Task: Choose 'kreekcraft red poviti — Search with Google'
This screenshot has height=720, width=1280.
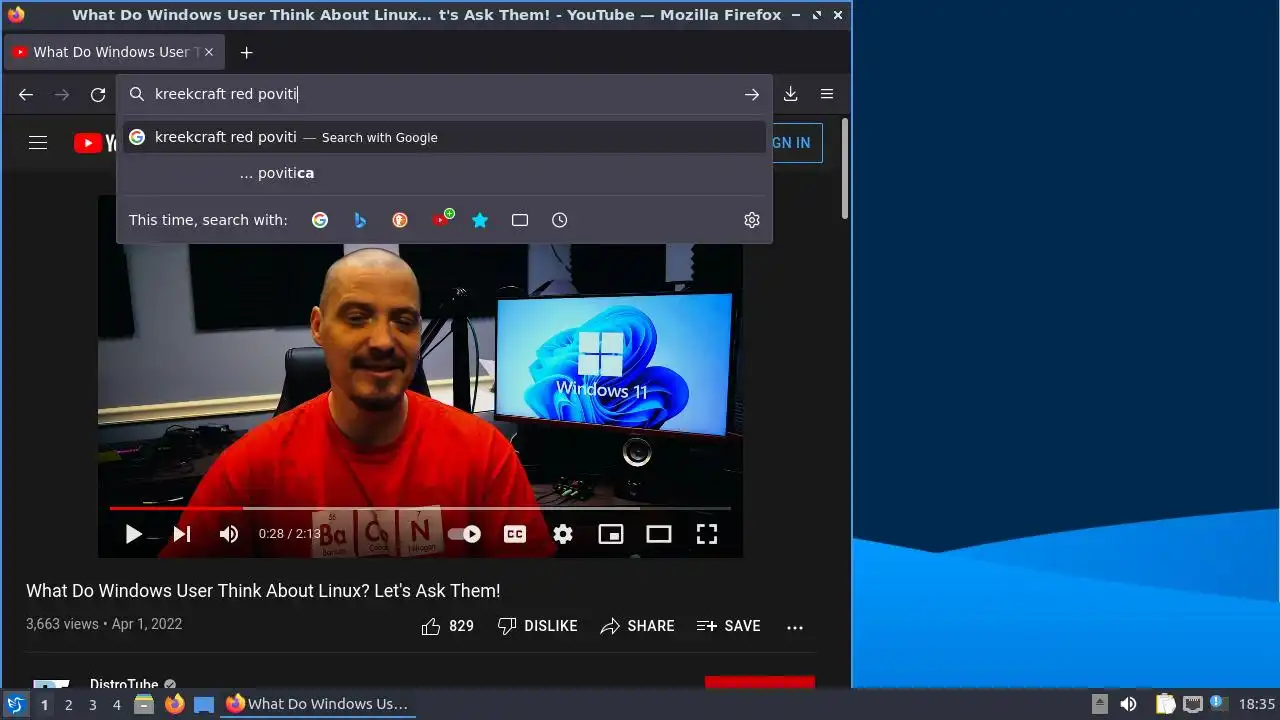Action: pos(444,137)
